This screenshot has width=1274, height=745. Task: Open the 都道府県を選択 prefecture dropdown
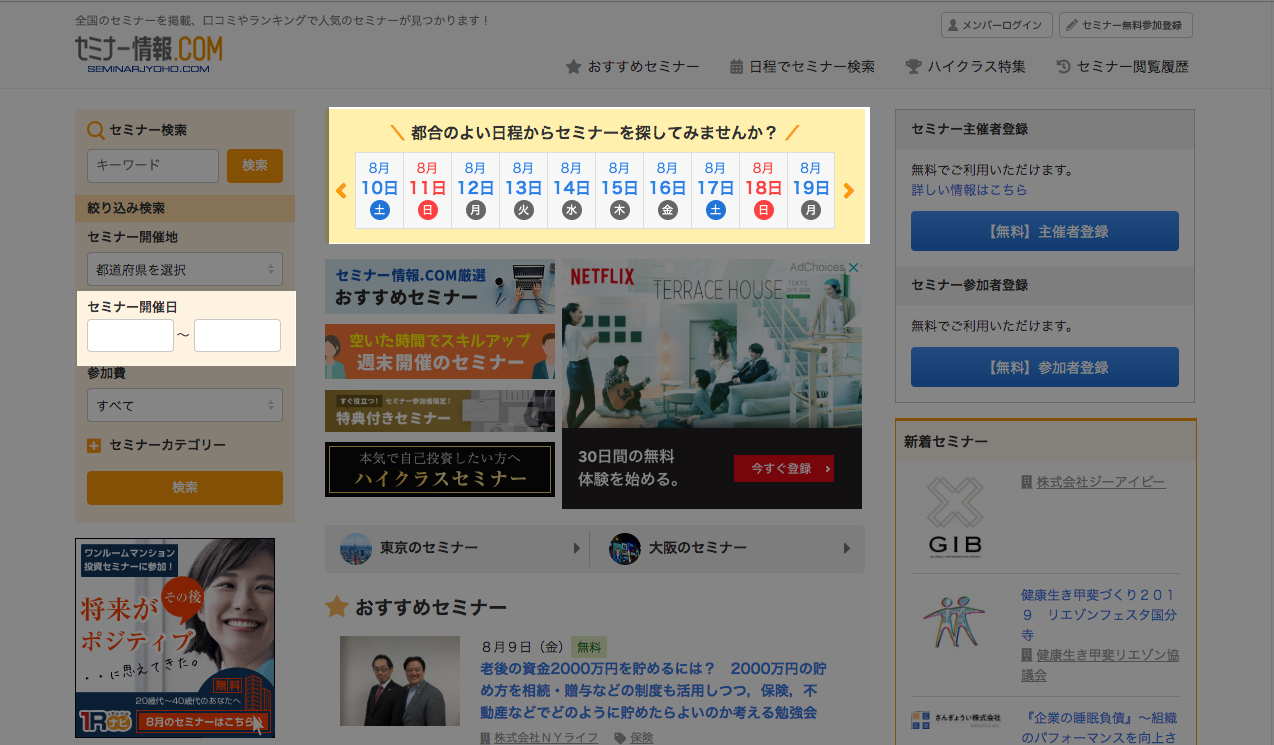point(185,269)
